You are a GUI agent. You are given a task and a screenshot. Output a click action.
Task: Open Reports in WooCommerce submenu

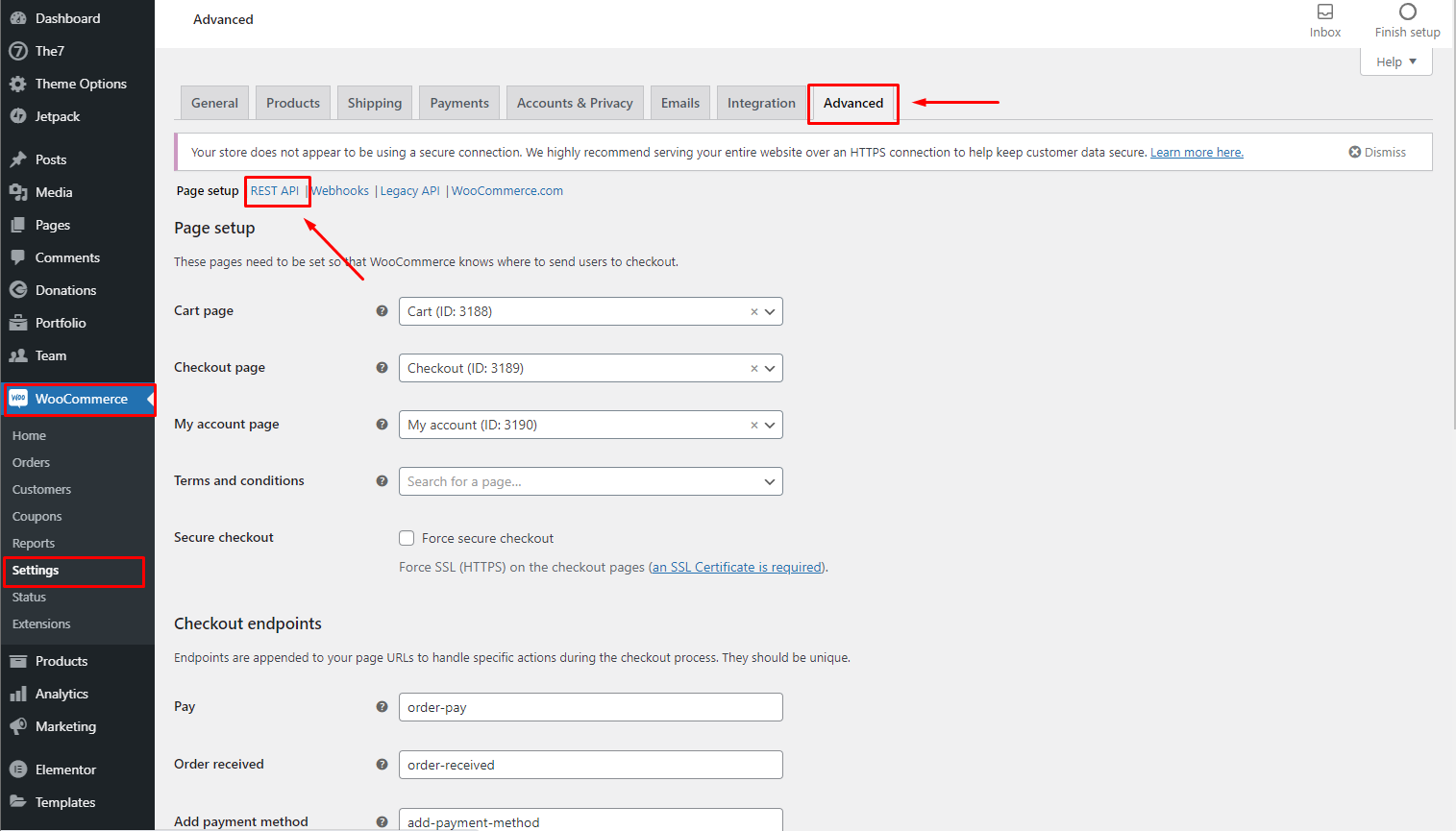(x=34, y=543)
